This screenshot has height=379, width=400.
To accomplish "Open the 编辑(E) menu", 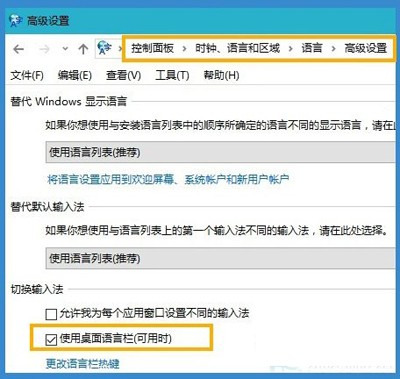I will point(75,75).
